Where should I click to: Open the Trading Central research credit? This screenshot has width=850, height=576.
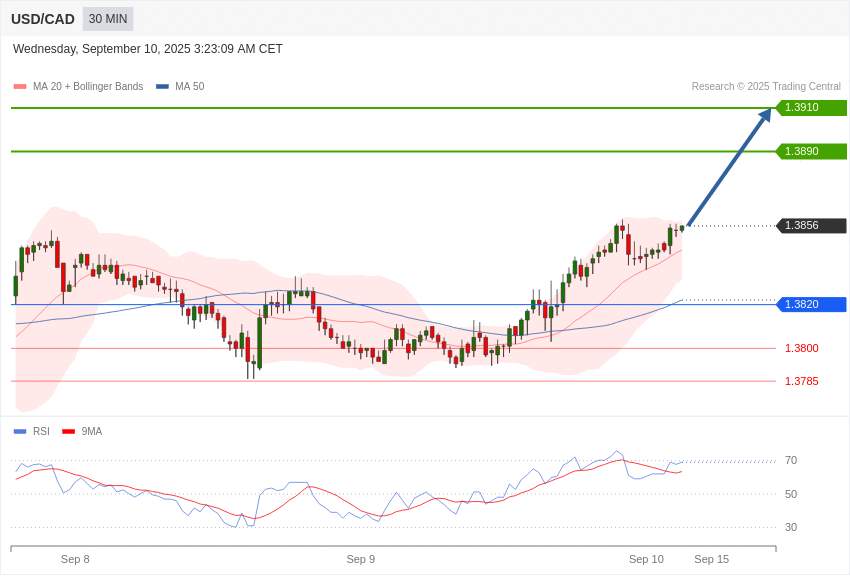click(765, 87)
